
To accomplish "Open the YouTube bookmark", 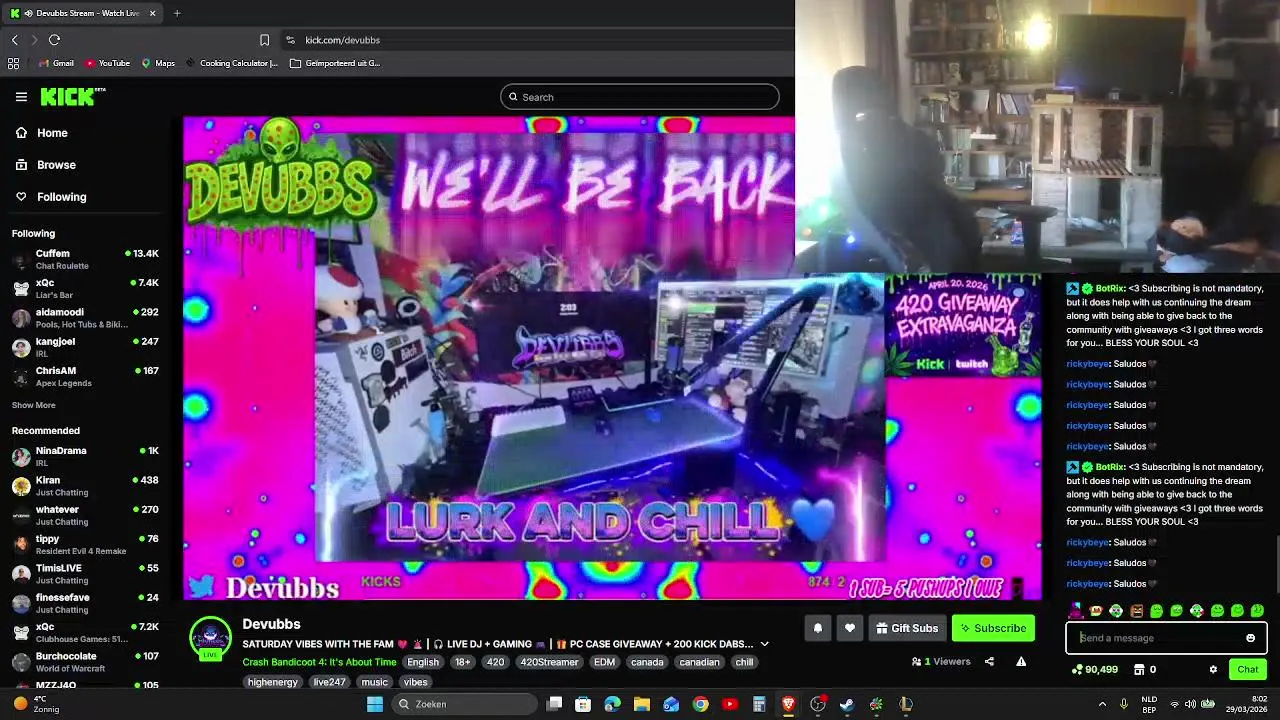I will pos(108,63).
